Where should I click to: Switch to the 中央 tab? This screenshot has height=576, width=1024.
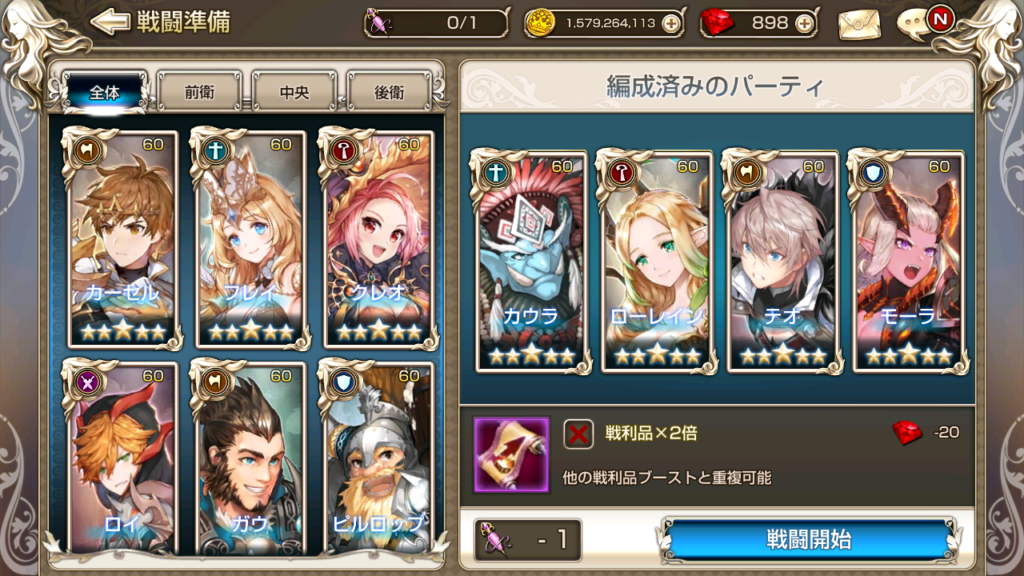294,92
